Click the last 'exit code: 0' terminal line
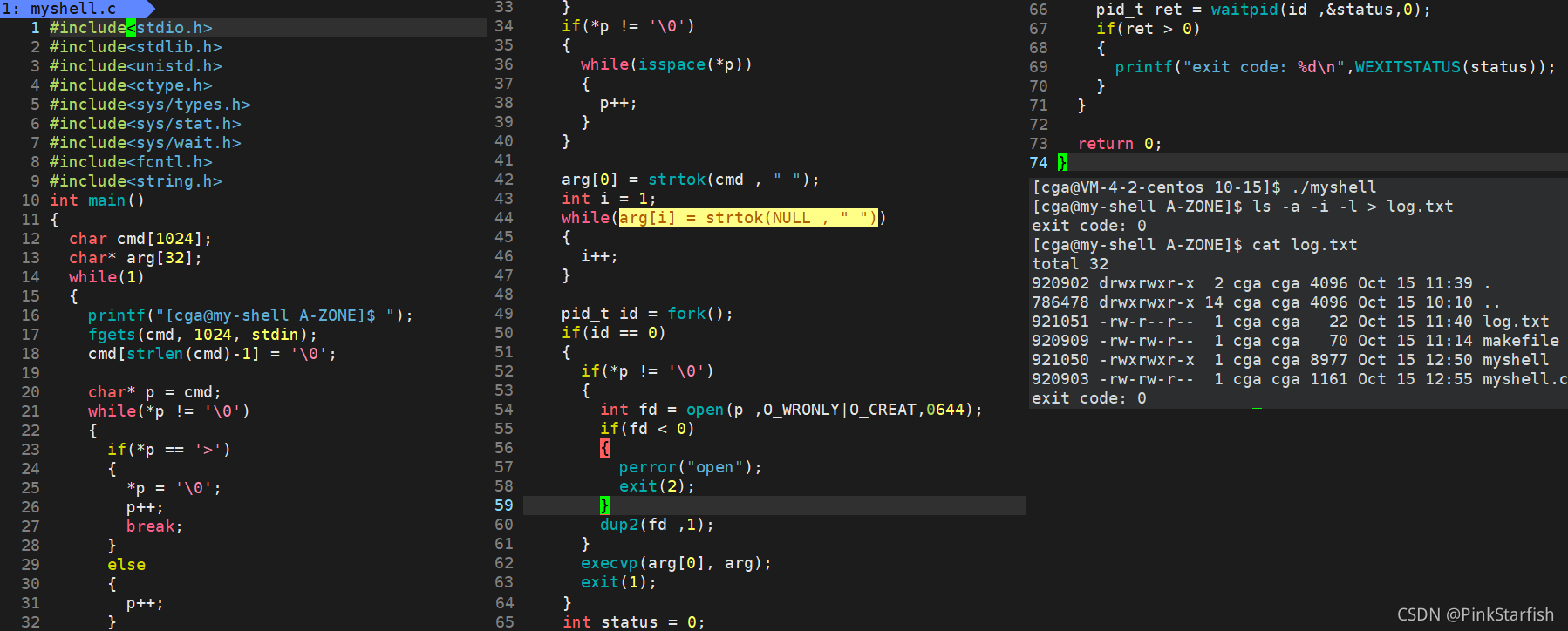1568x631 pixels. pos(1089,398)
